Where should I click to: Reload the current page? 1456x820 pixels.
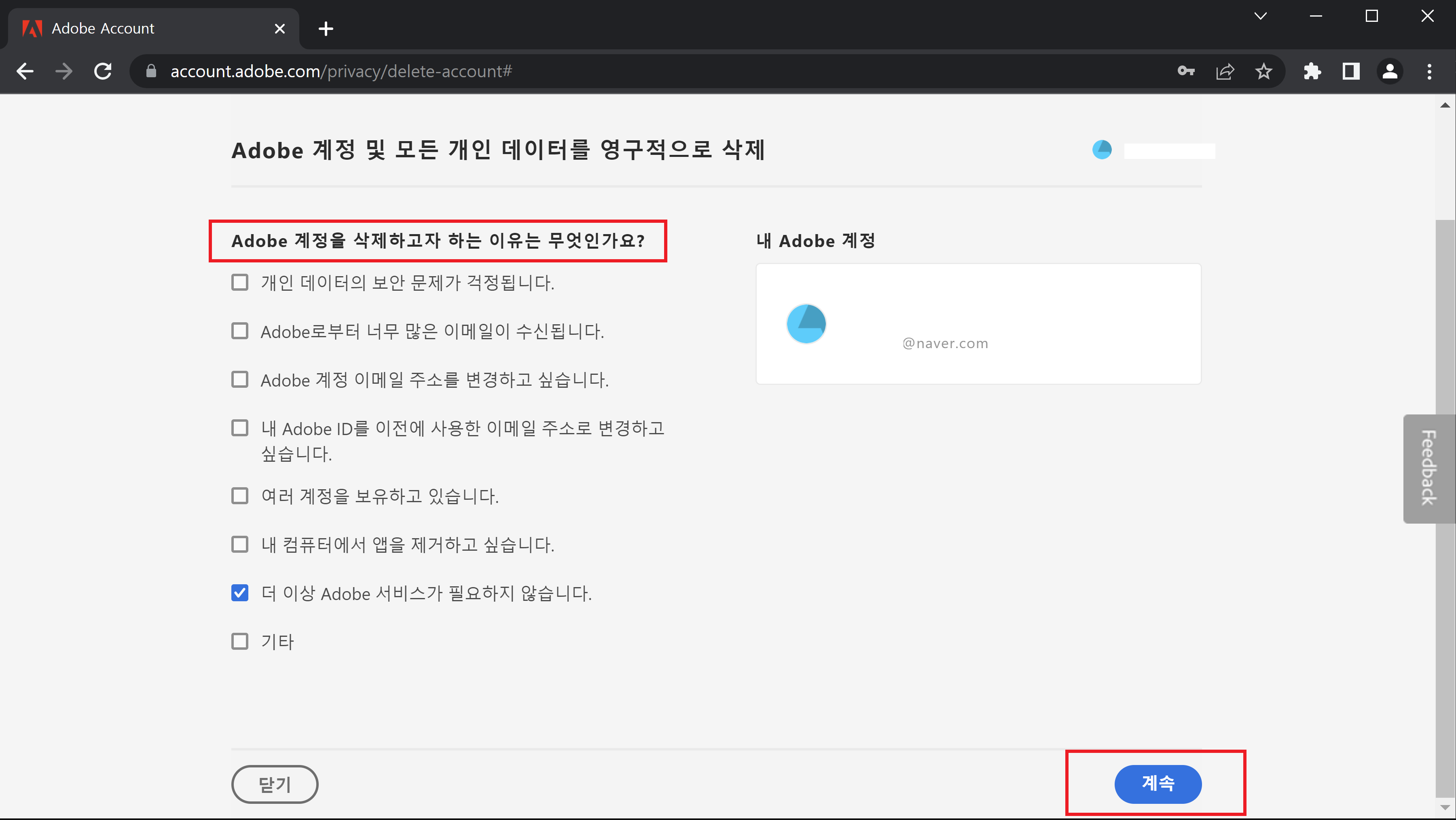click(103, 71)
